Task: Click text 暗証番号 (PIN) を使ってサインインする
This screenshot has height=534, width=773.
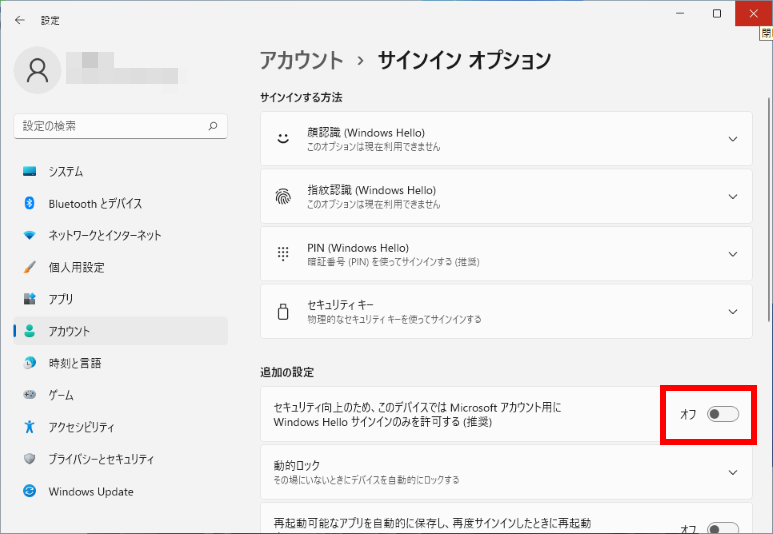Action: 393,262
